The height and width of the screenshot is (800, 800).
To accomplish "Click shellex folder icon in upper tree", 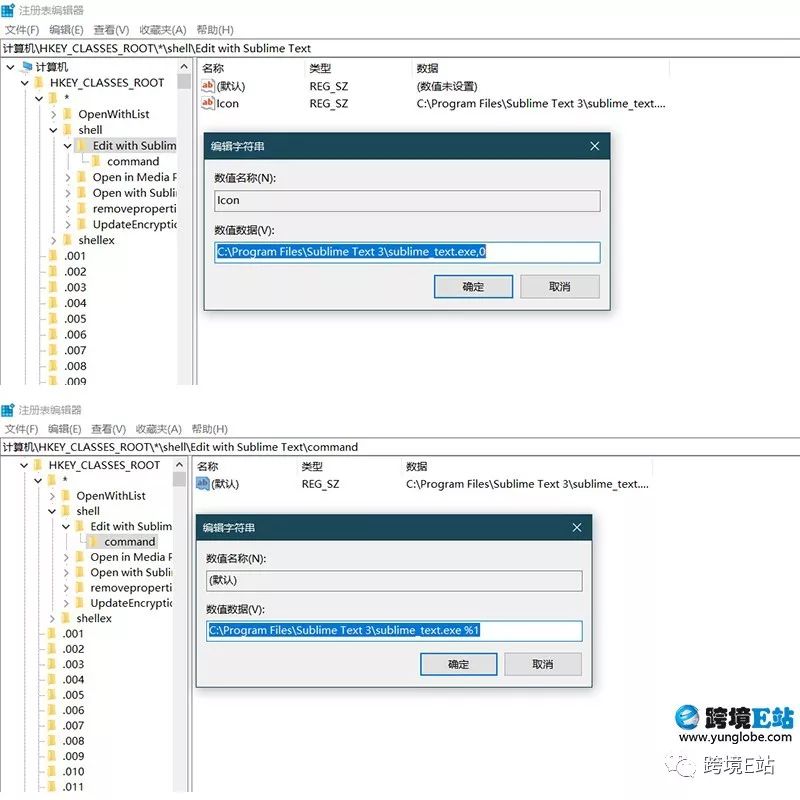I will coord(67,240).
